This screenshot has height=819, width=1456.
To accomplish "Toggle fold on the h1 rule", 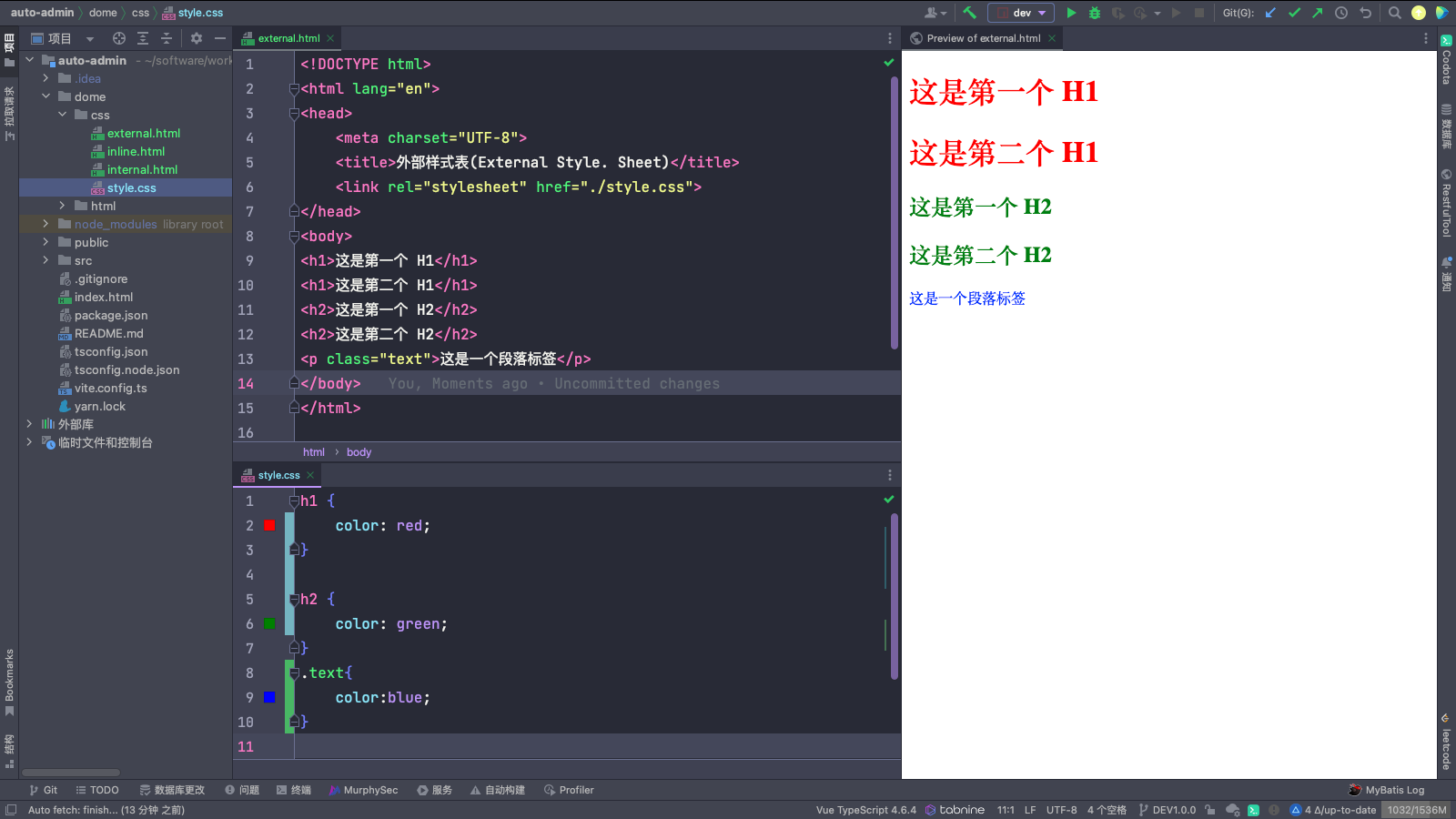I will [x=294, y=501].
